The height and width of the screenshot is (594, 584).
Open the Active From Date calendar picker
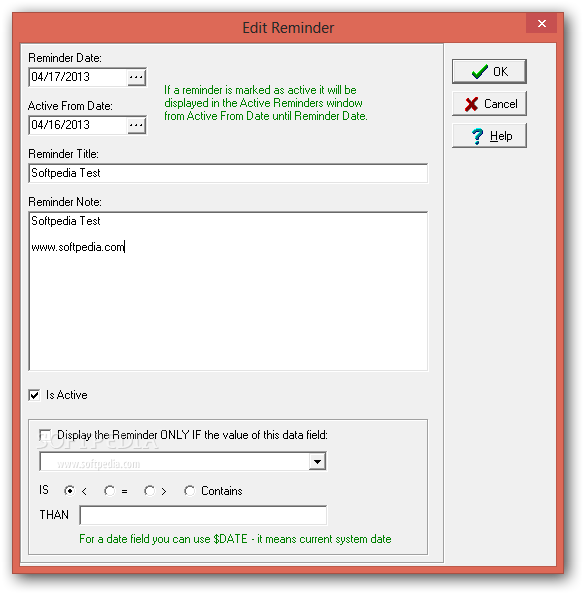click(136, 125)
